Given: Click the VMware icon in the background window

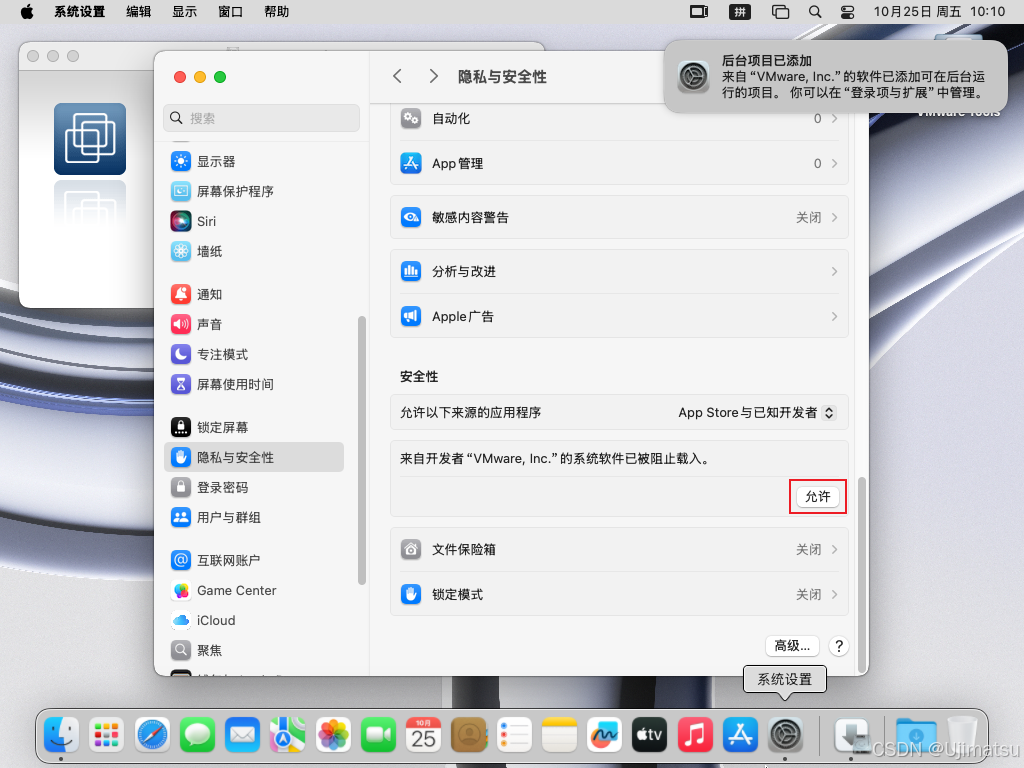Looking at the screenshot, I should [x=90, y=139].
